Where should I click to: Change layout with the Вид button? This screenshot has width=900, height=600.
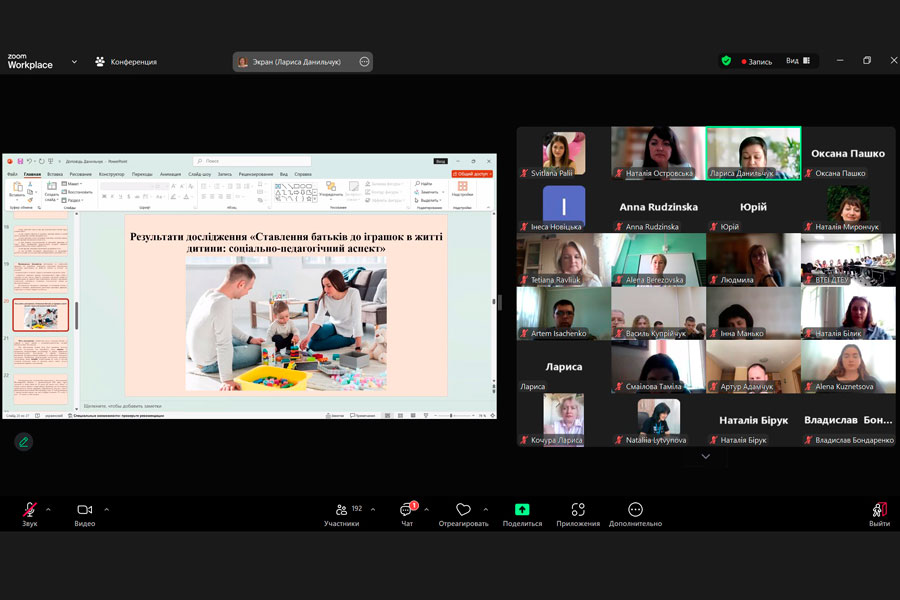pyautogui.click(x=798, y=61)
